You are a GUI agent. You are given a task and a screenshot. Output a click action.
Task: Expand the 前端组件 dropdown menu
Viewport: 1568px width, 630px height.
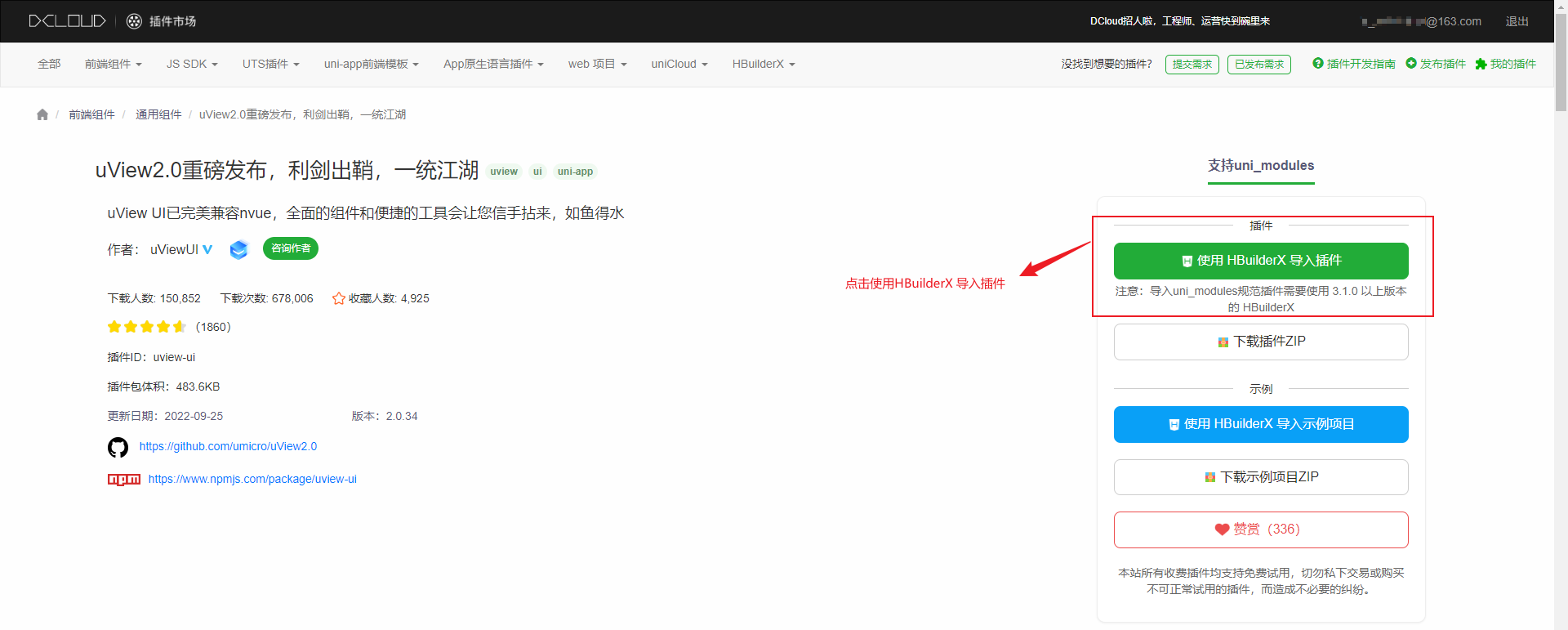point(114,64)
